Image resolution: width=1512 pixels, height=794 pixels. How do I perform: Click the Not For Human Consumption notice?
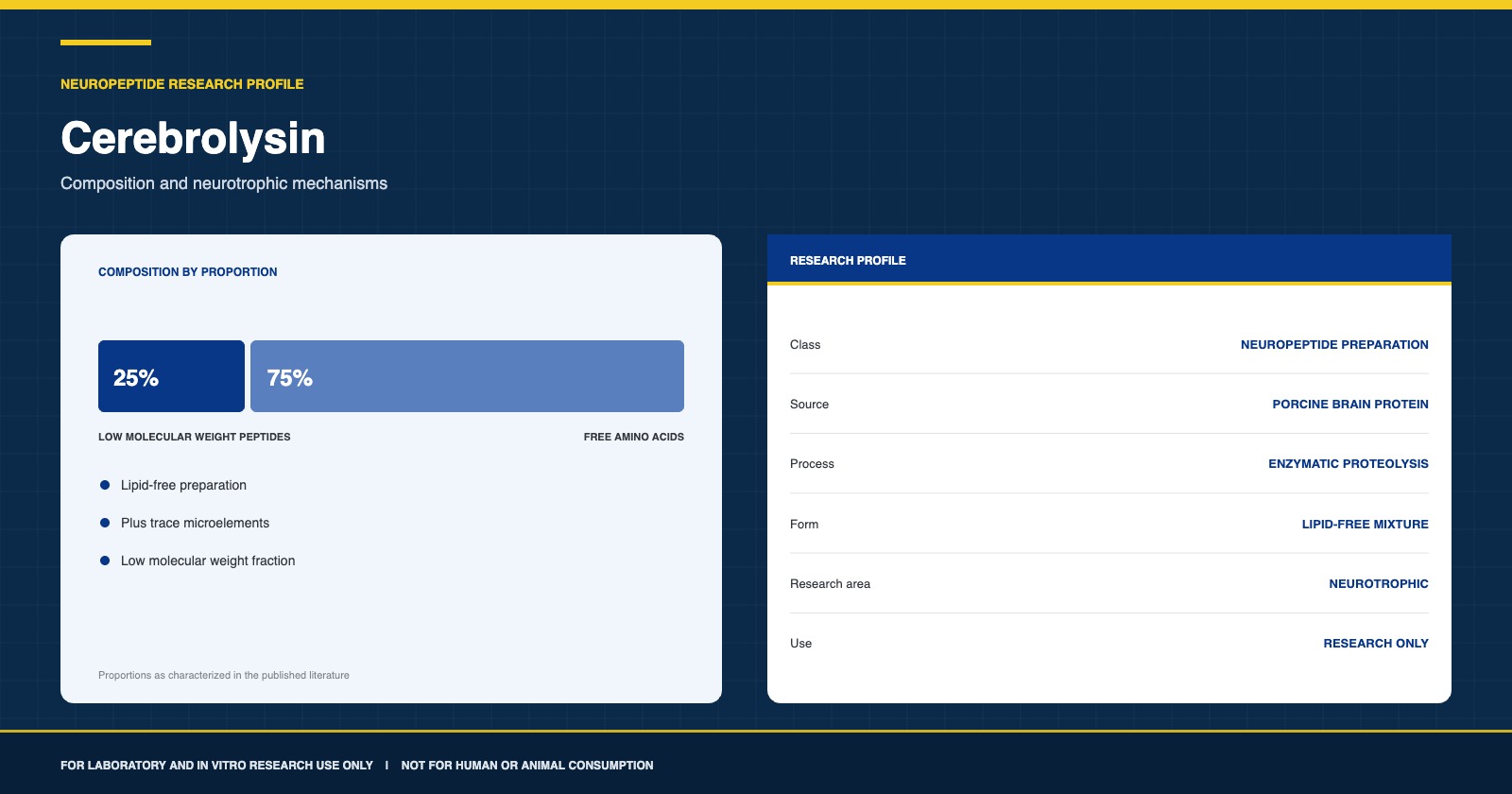[x=527, y=766]
